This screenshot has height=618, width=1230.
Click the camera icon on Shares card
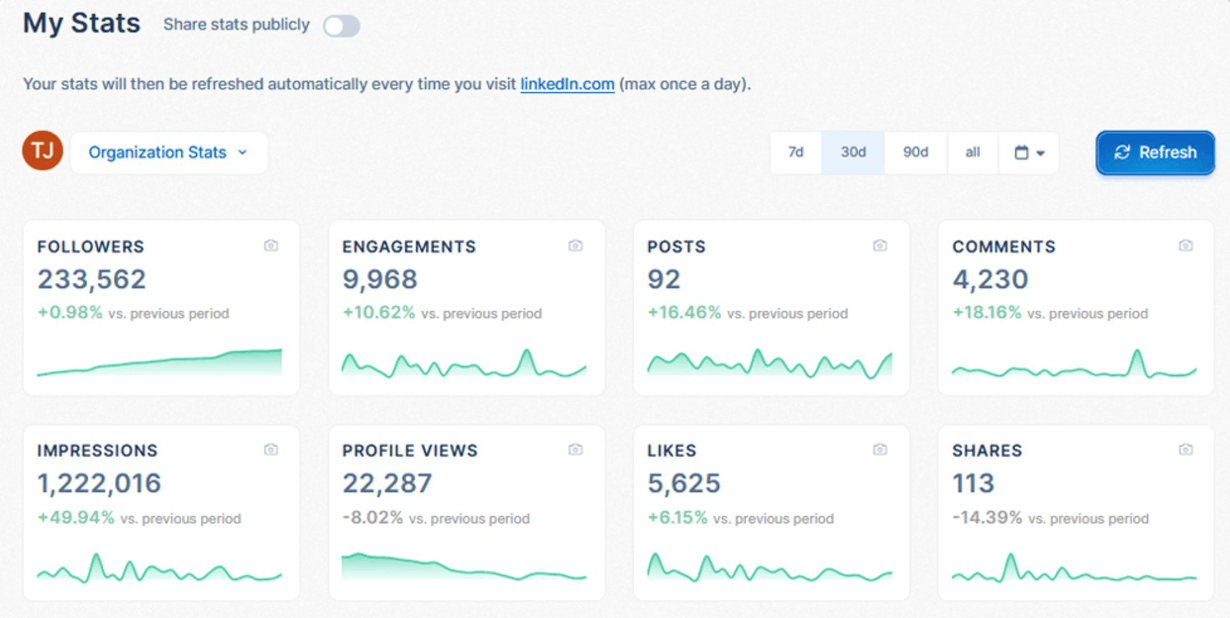[1185, 450]
